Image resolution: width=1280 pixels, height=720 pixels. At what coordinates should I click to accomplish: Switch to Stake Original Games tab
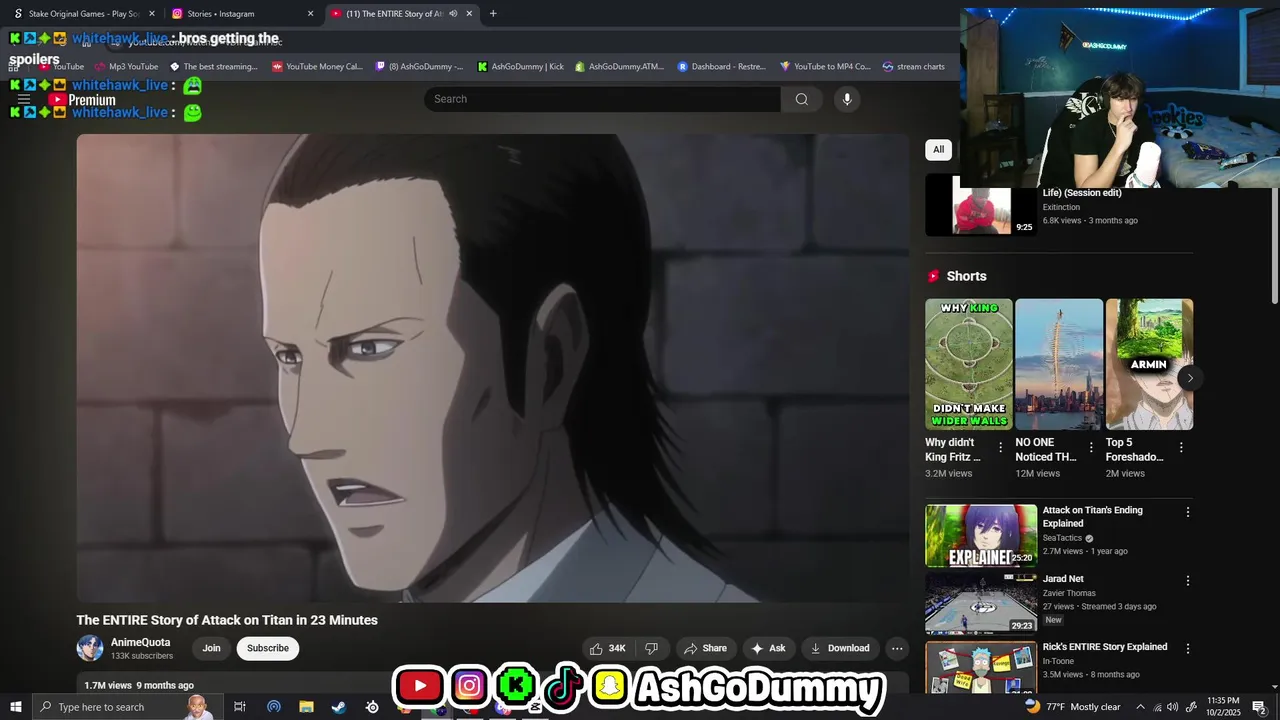point(82,14)
